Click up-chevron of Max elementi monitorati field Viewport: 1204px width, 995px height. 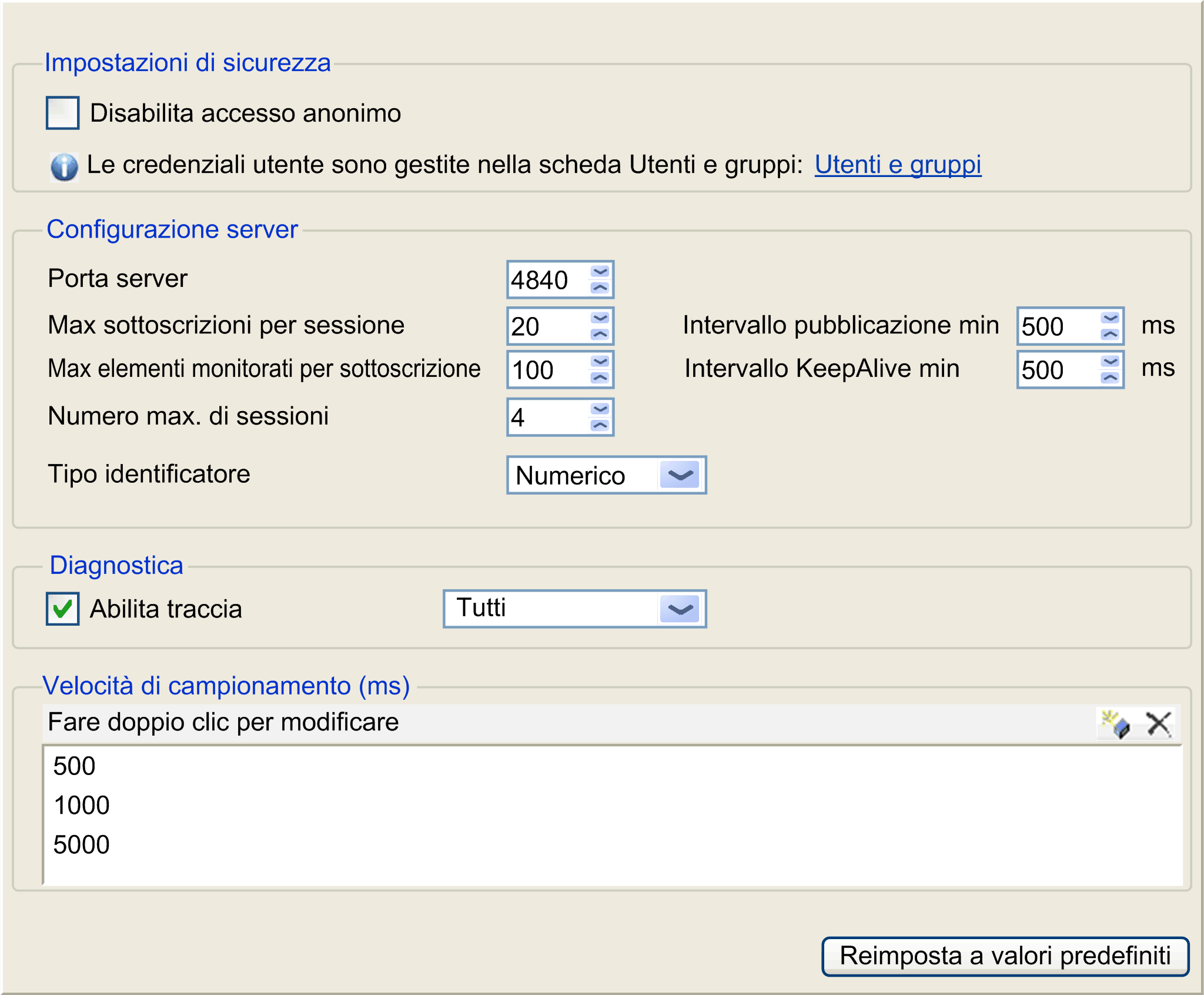click(x=600, y=378)
